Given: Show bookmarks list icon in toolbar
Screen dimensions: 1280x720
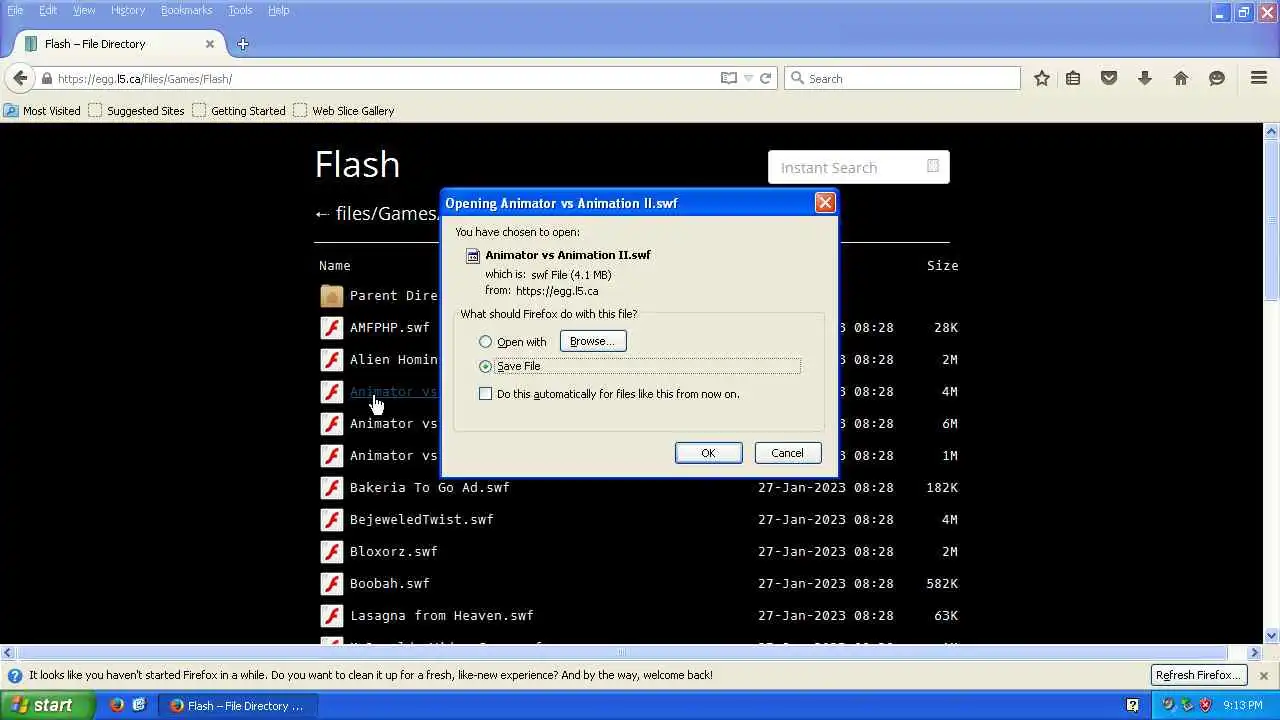Looking at the screenshot, I should (x=1073, y=78).
